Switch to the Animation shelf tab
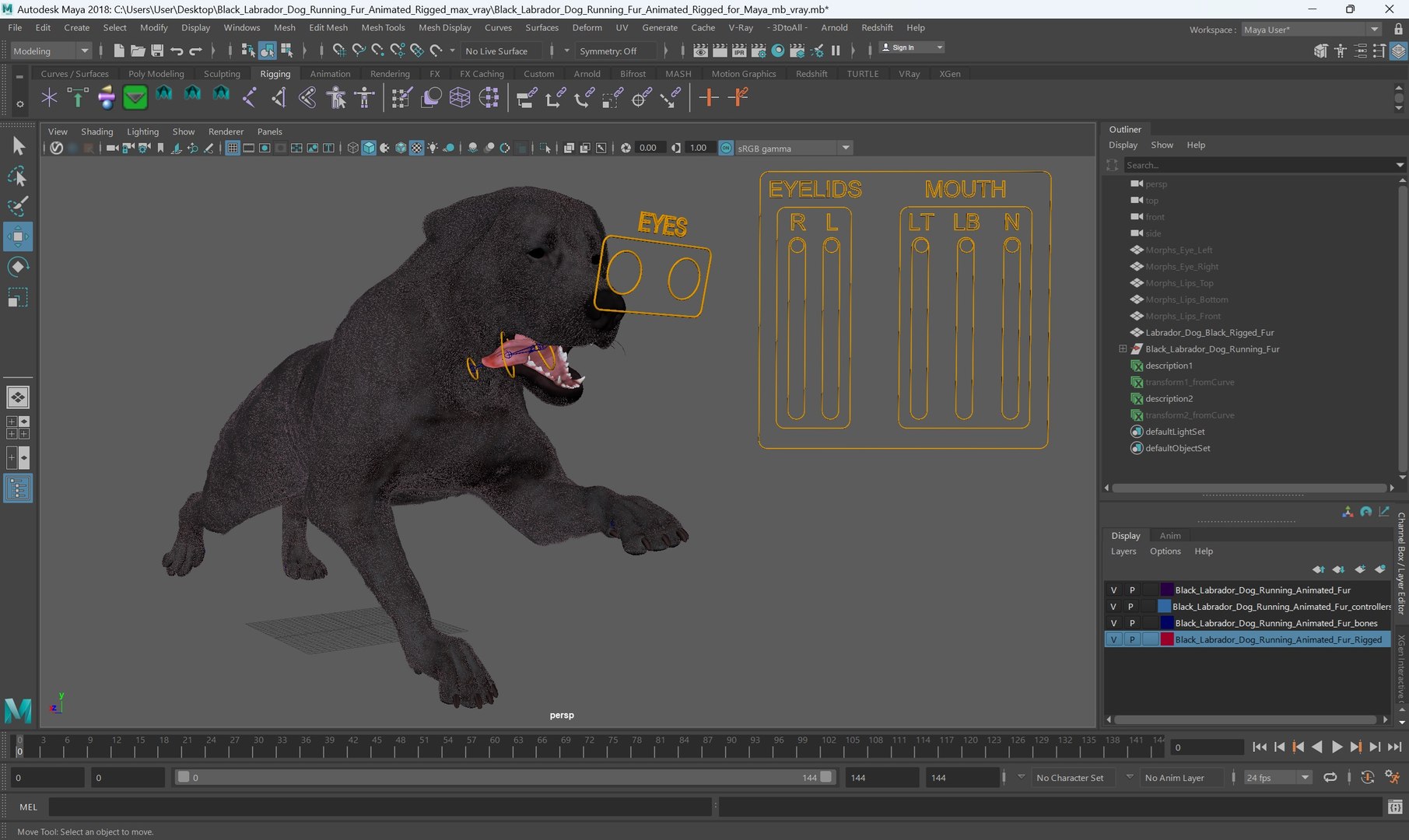Image resolution: width=1409 pixels, height=840 pixels. click(x=330, y=74)
